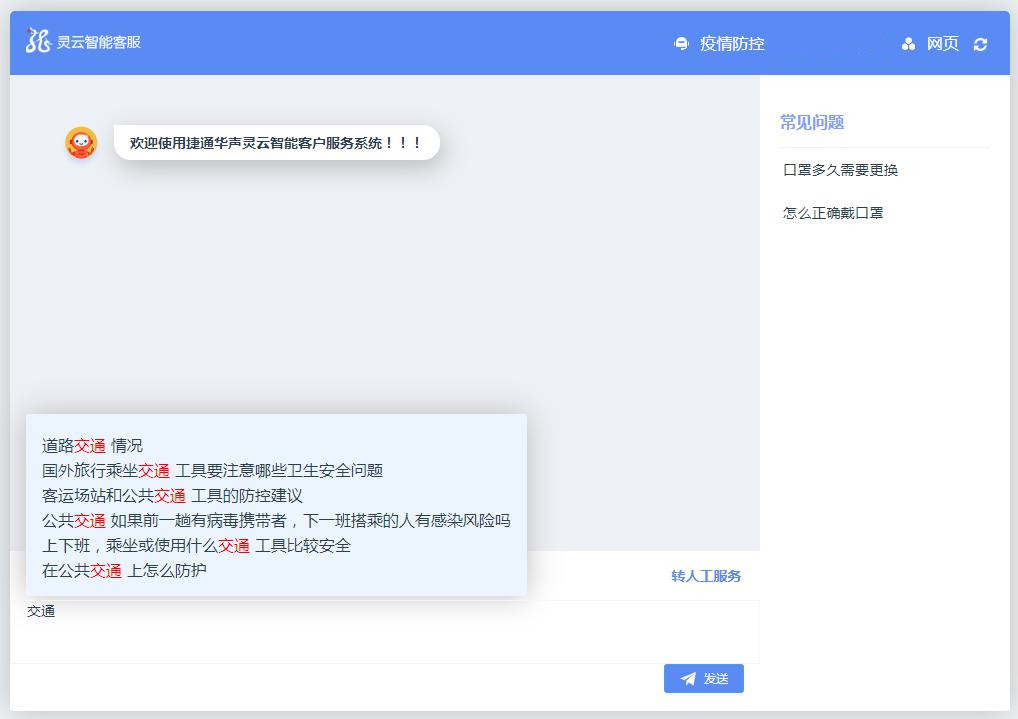The width and height of the screenshot is (1018, 719).
Task: Select the 疫情防控 header label
Action: 732,44
